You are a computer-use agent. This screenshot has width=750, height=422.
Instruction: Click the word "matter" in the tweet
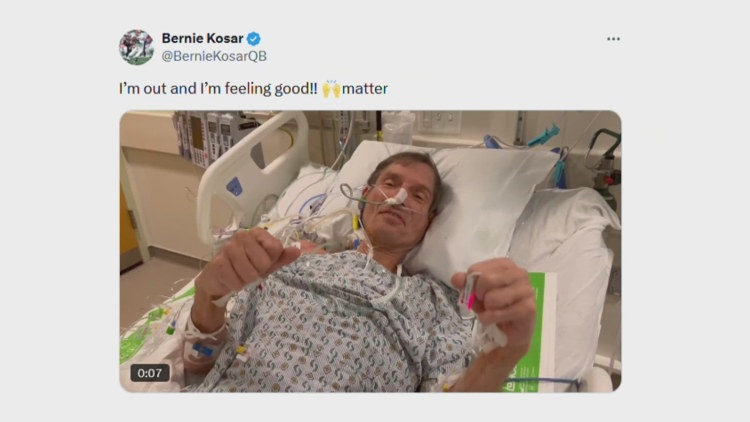tap(367, 89)
